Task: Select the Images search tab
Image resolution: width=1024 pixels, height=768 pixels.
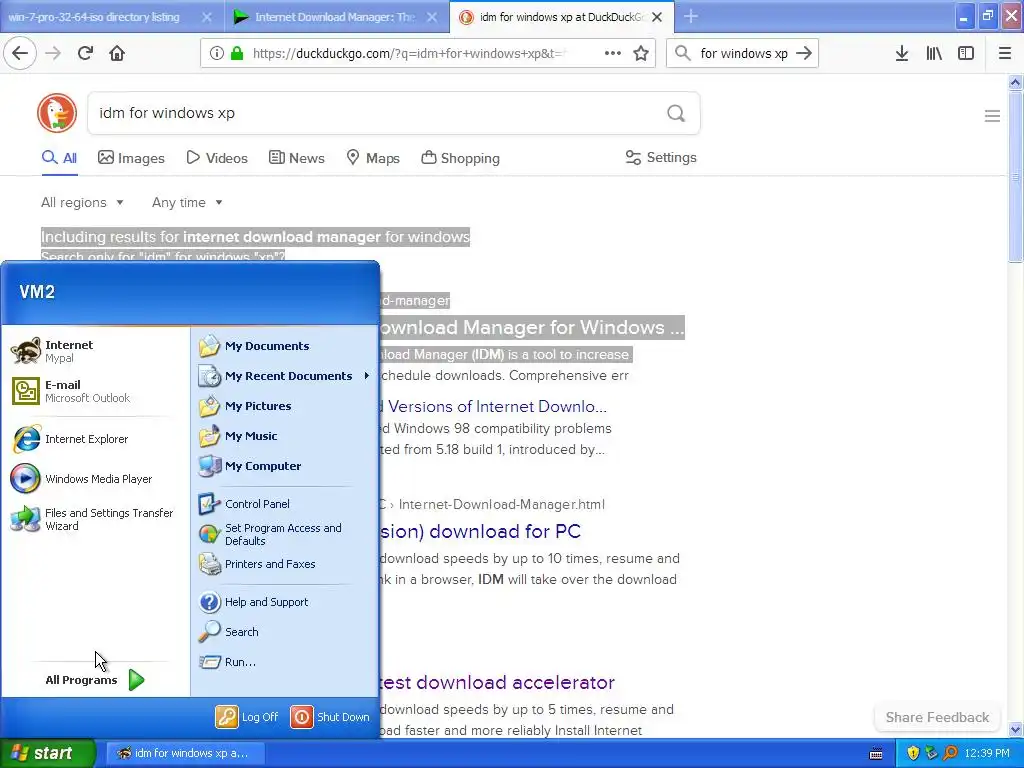Action: coord(131,158)
